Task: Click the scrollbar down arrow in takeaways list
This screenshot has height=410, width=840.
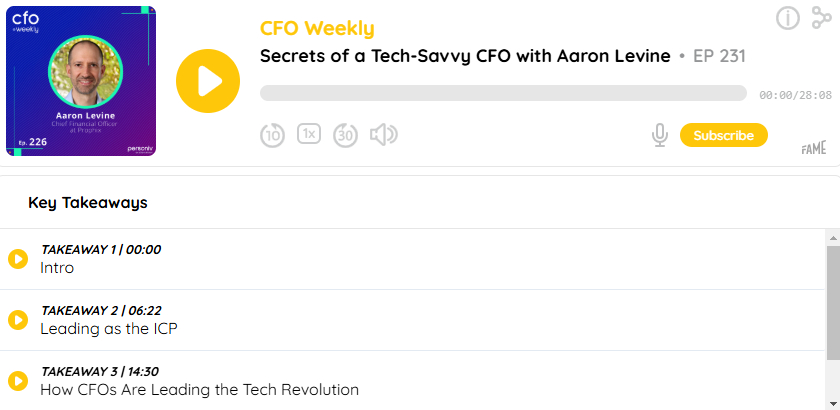Action: pos(834,404)
